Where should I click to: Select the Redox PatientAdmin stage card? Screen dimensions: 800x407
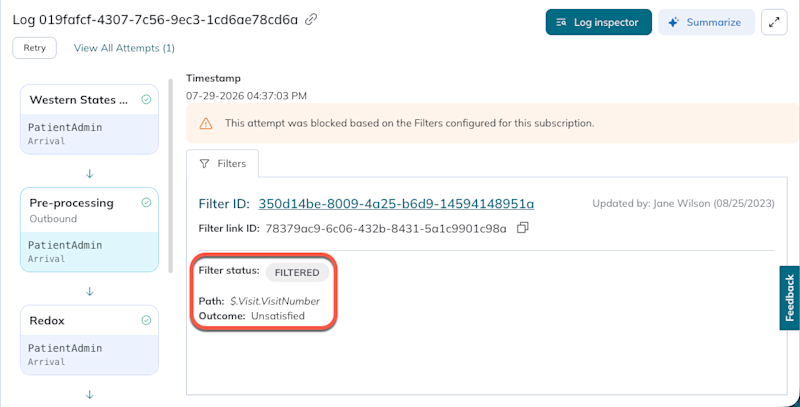89,340
